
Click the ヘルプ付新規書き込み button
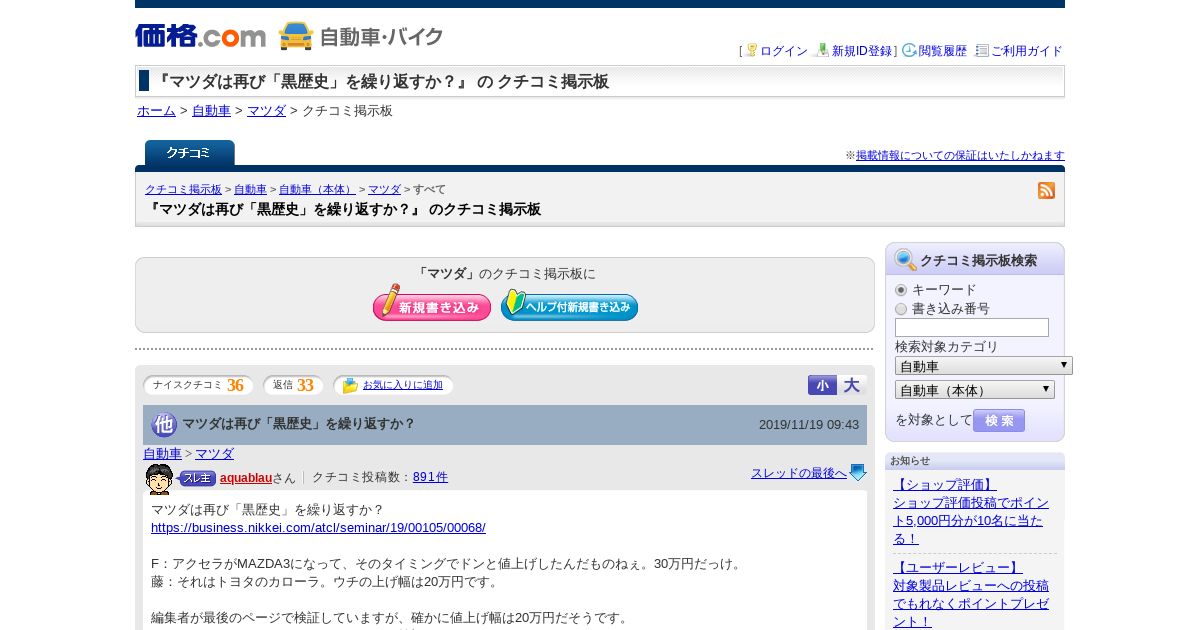(x=569, y=304)
